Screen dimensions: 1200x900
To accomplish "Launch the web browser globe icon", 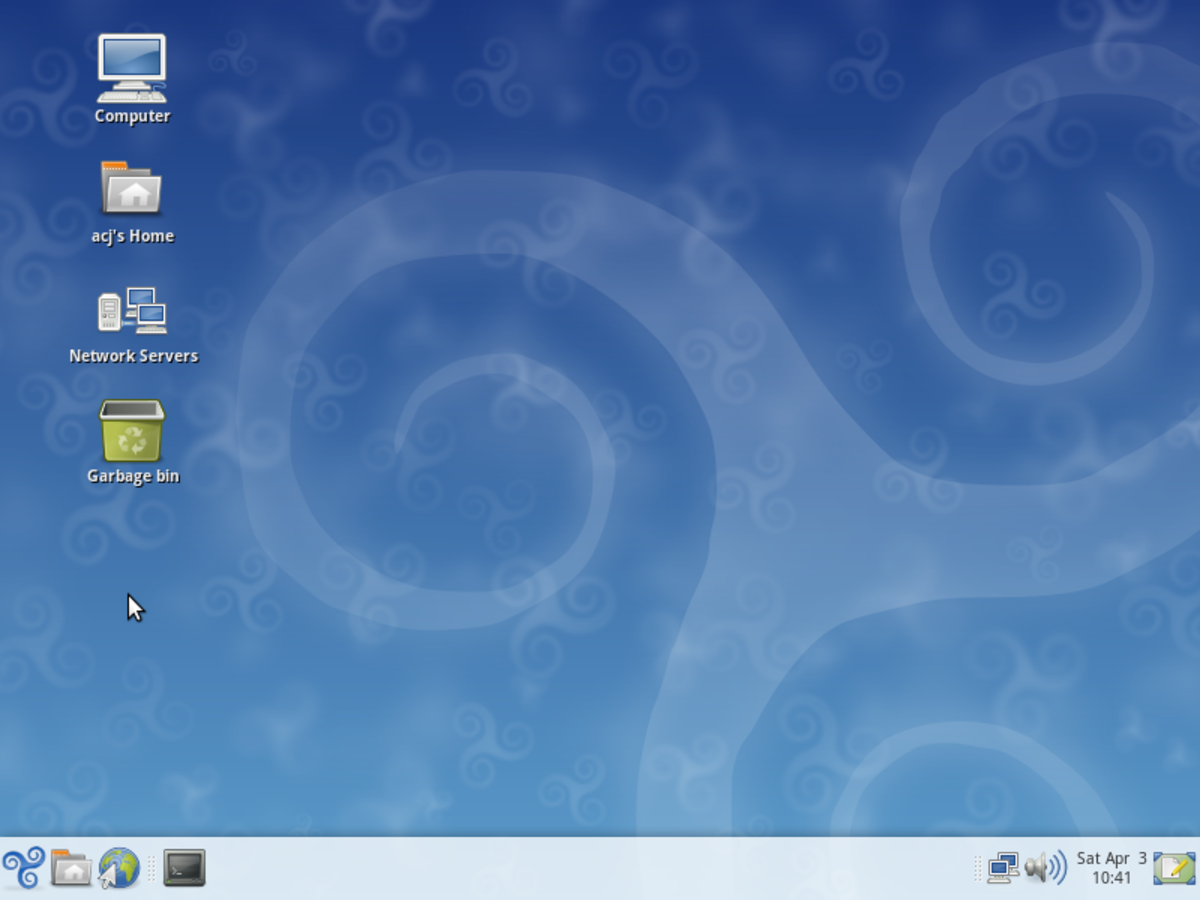I will pos(119,867).
